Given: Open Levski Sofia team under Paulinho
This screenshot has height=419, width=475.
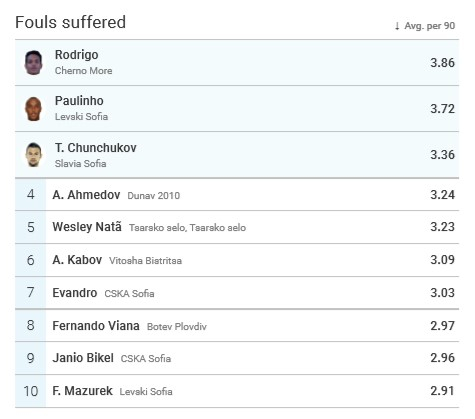Looking at the screenshot, I should click(81, 117).
